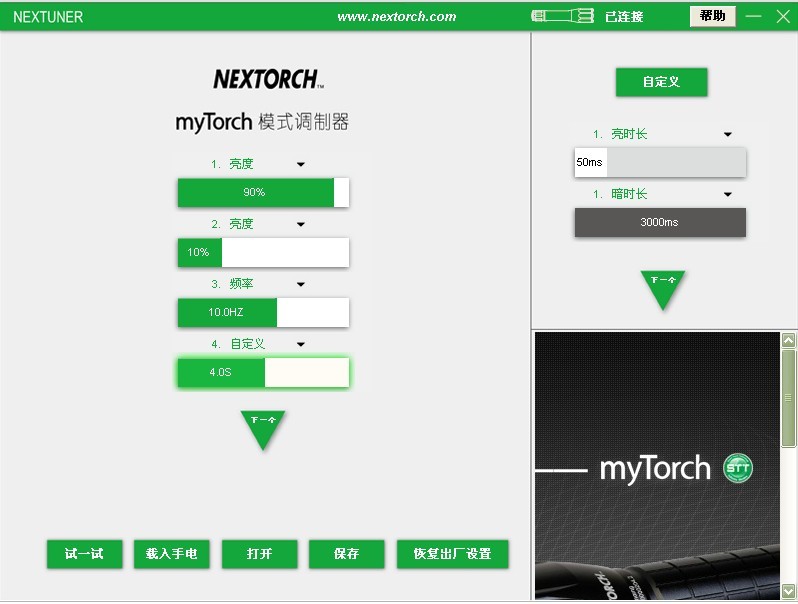Open the 1. 亮时长 dropdown
This screenshot has width=798, height=604.
click(728, 134)
